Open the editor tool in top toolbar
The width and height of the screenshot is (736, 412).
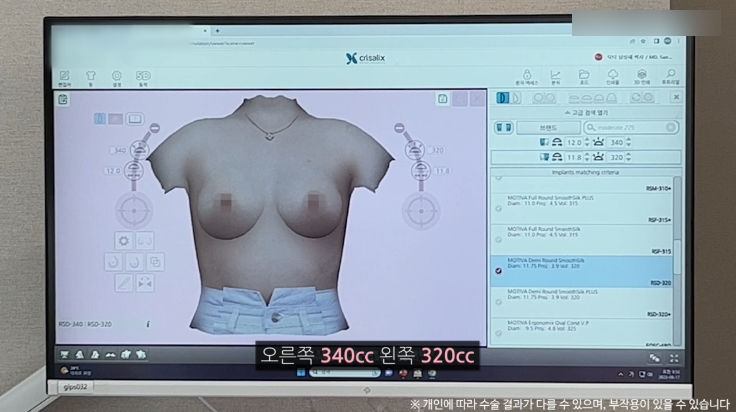coord(64,78)
